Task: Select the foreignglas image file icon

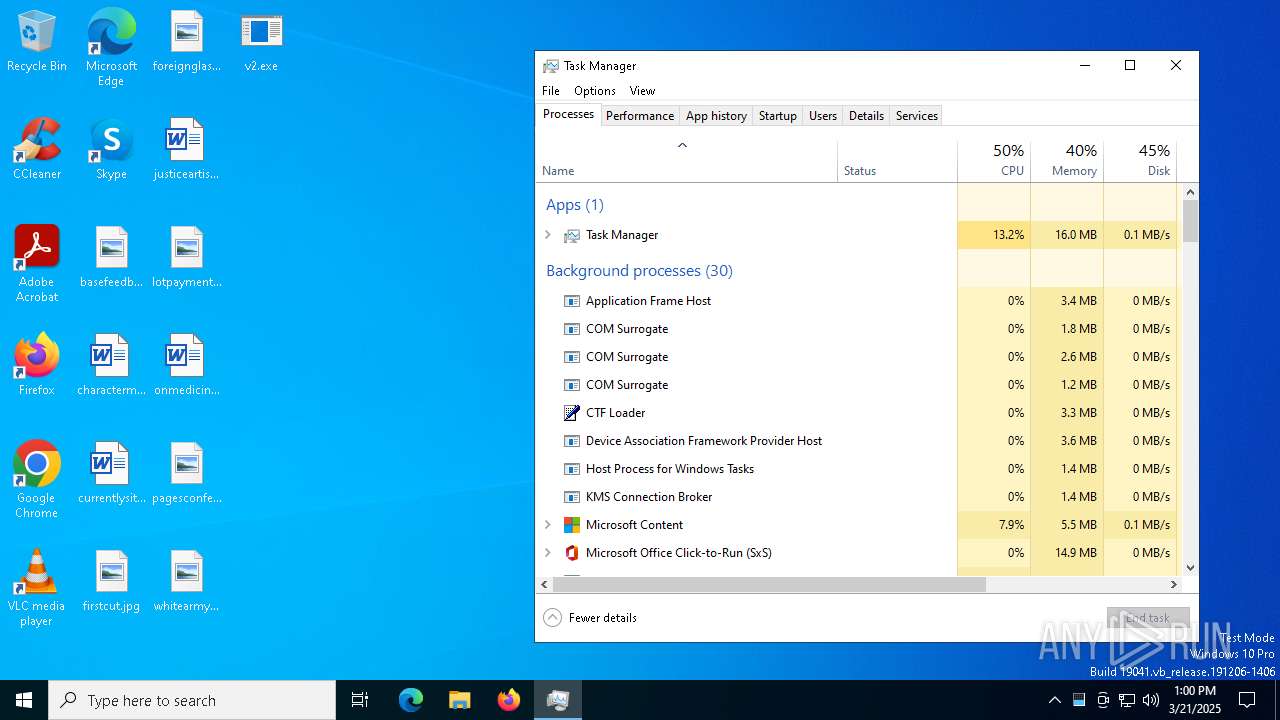Action: point(186,33)
